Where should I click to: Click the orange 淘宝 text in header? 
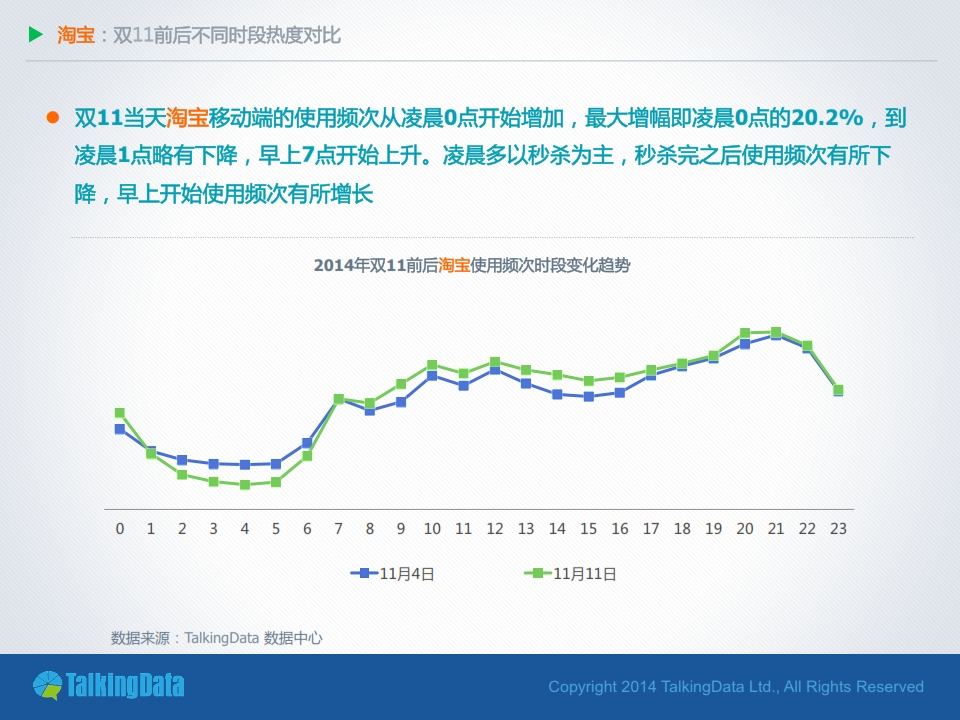point(76,36)
